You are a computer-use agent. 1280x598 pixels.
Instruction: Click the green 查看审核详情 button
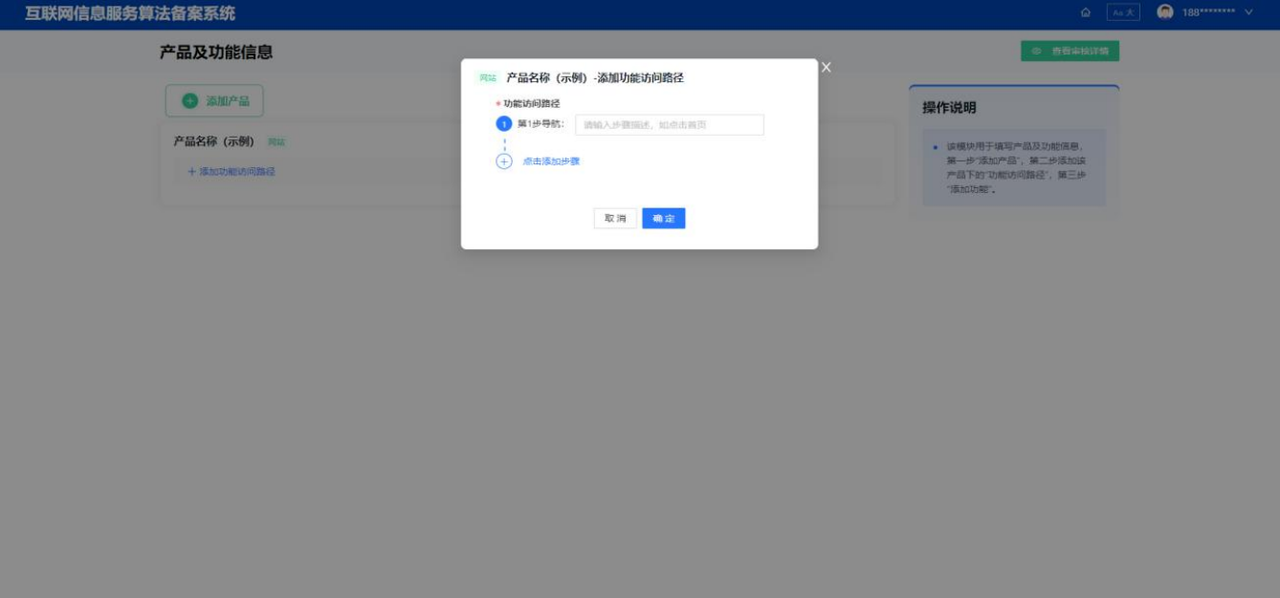click(x=1070, y=51)
